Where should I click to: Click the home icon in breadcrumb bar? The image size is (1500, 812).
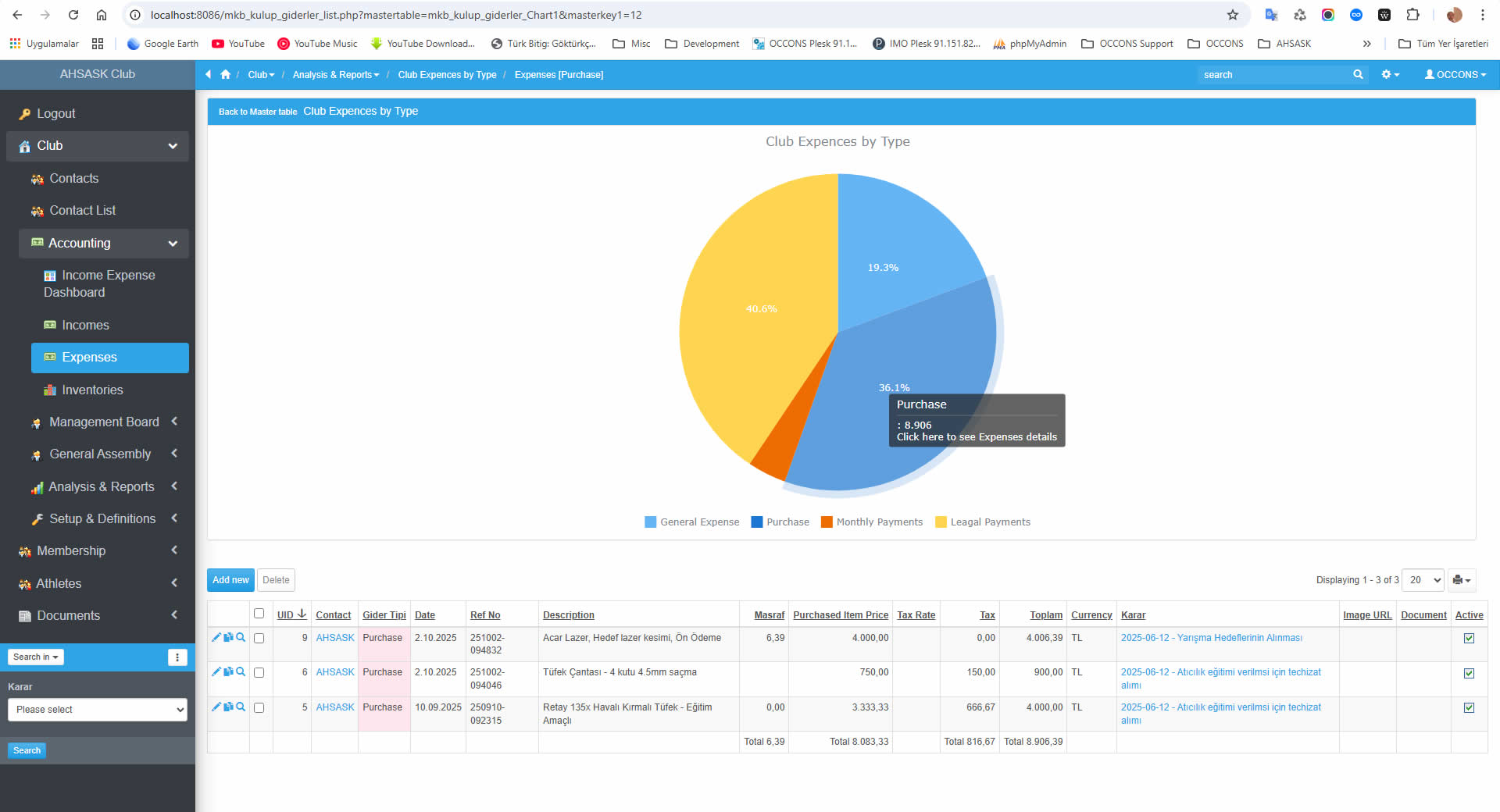coord(225,74)
